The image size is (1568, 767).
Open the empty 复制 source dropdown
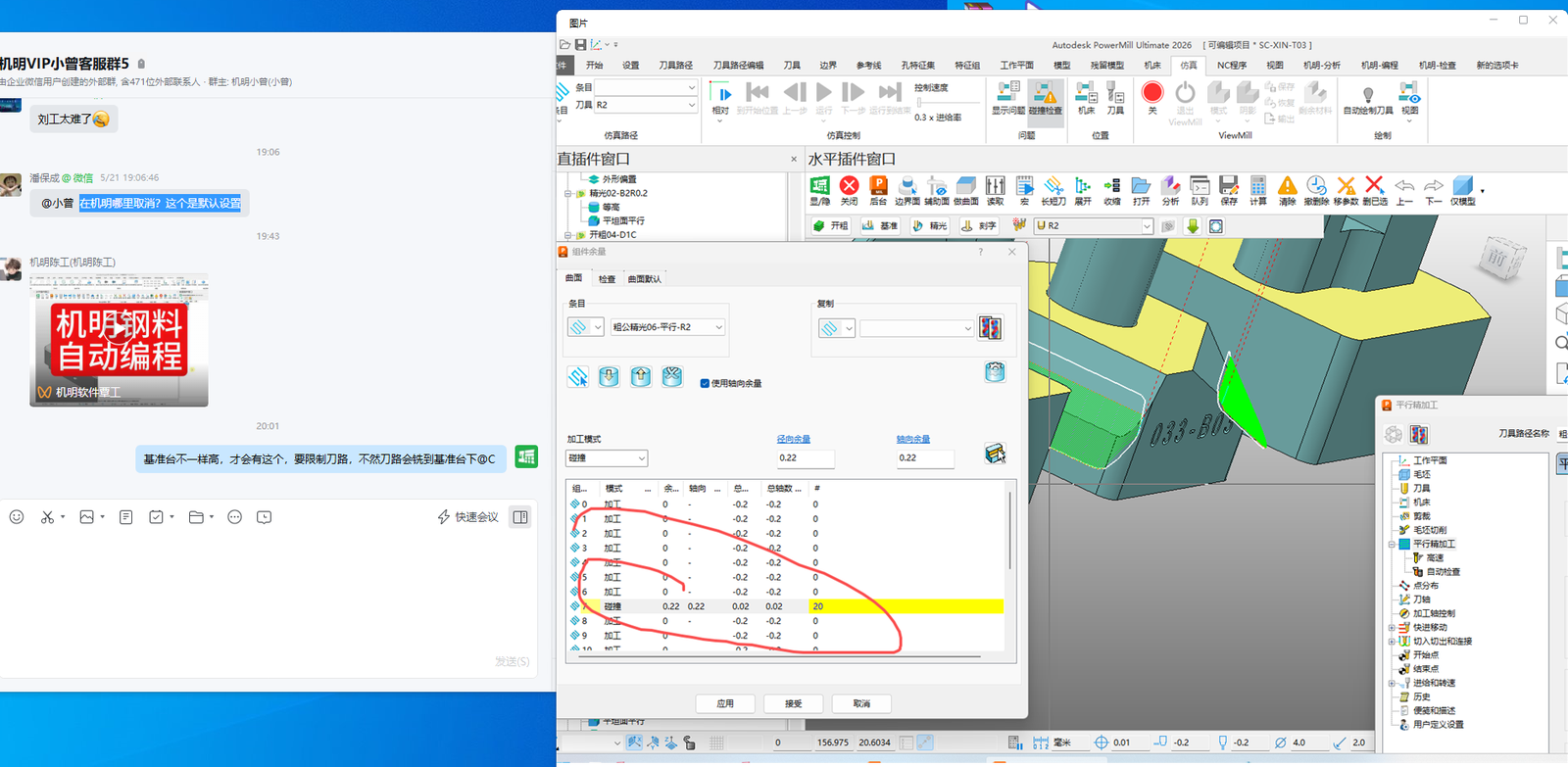click(917, 328)
